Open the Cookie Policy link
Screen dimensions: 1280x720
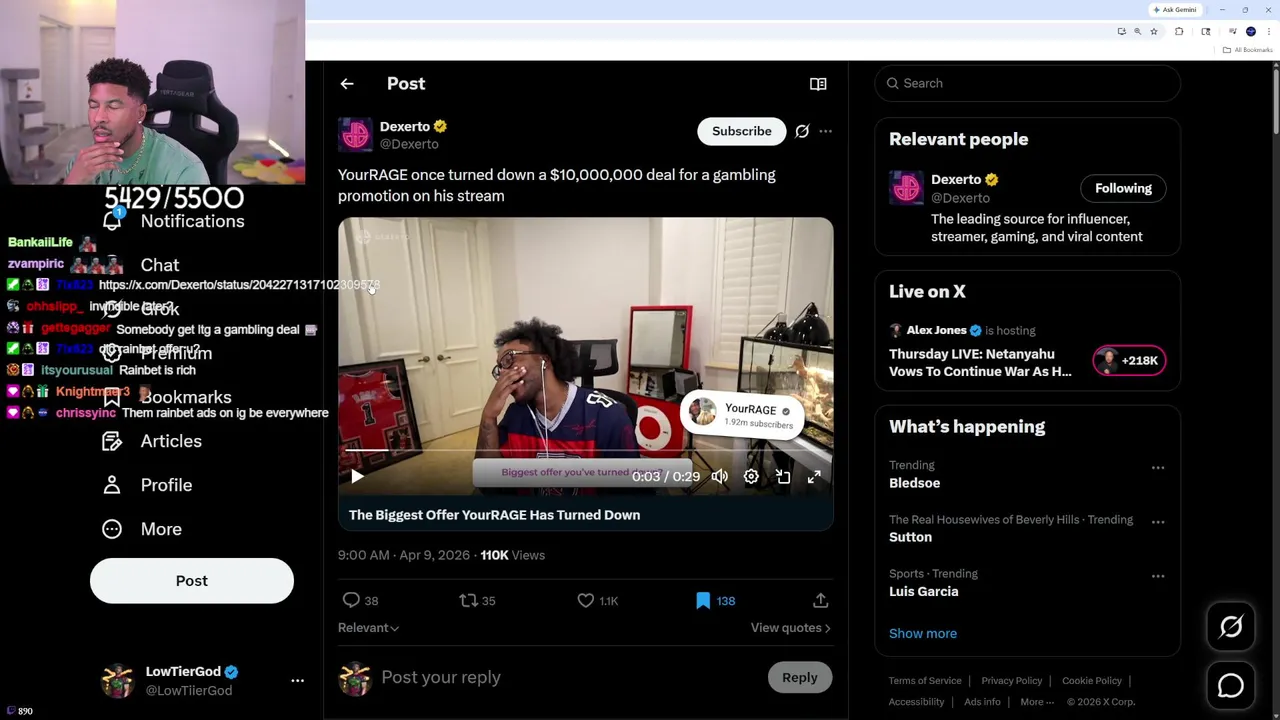(1091, 681)
